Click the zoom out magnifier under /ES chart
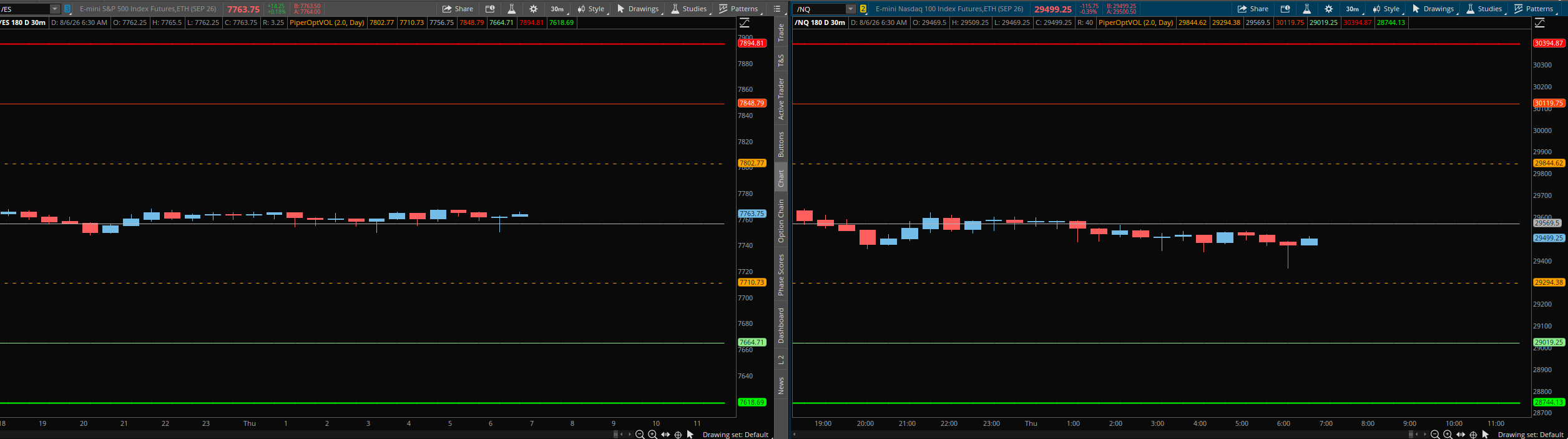The height and width of the screenshot is (439, 1568). [640, 435]
